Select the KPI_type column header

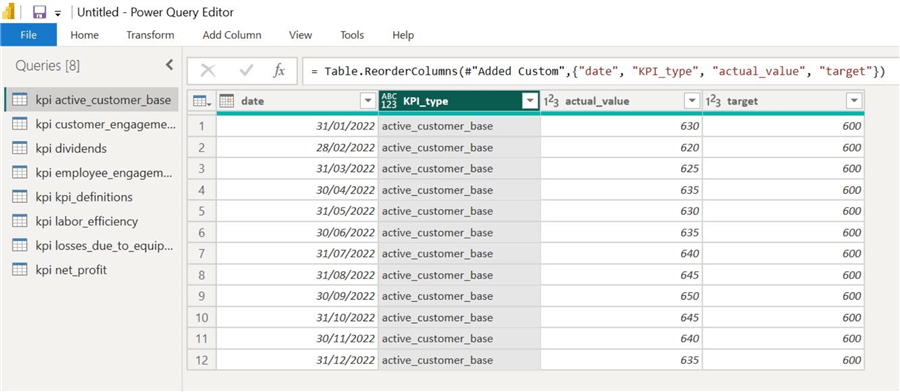tap(459, 102)
